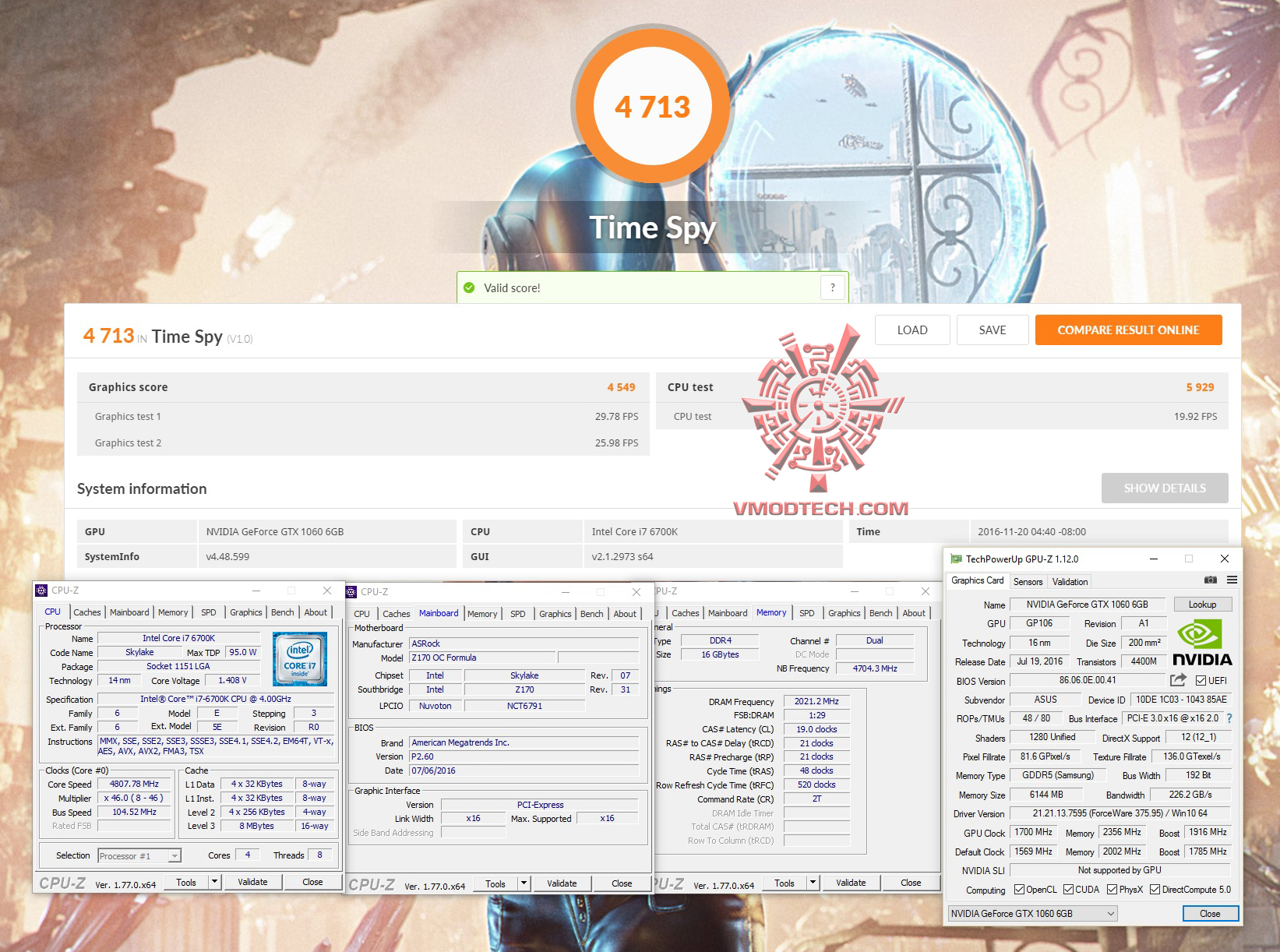Click the GPU Name field in GPU-Z
The image size is (1280, 952).
click(1087, 605)
